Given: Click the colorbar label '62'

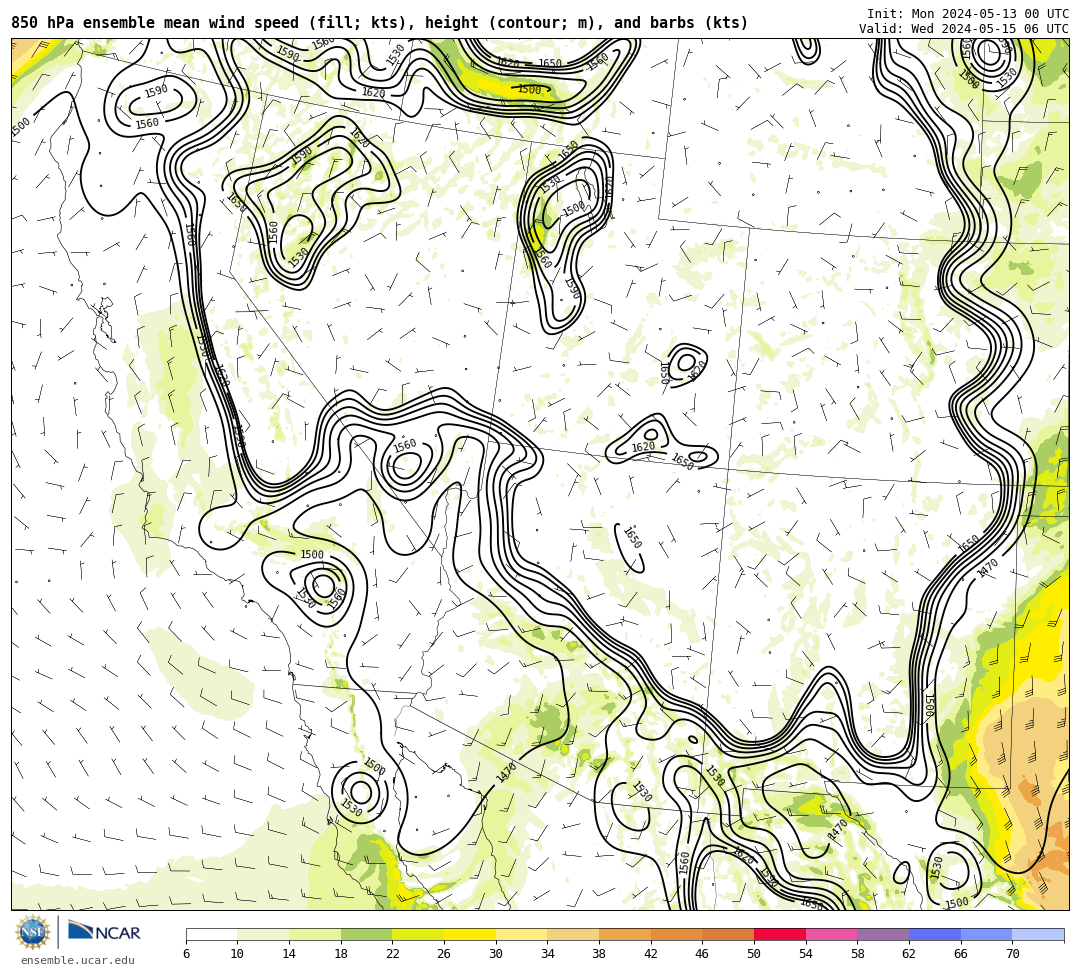Looking at the screenshot, I should coord(909,954).
